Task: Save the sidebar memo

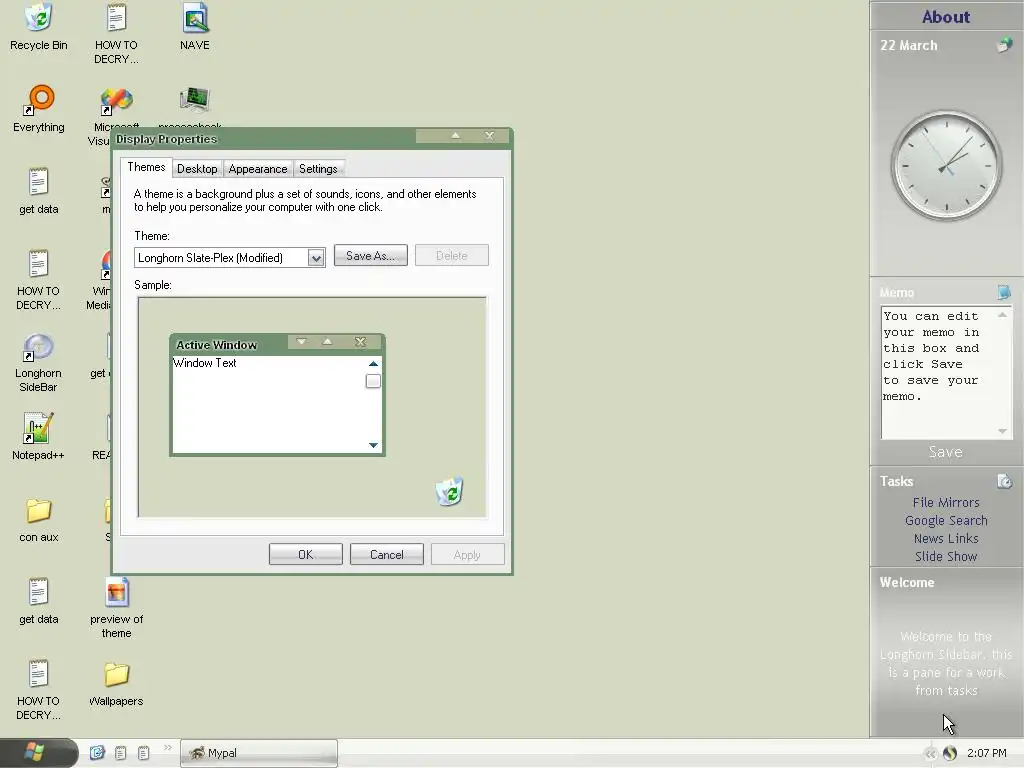Action: 946,452
